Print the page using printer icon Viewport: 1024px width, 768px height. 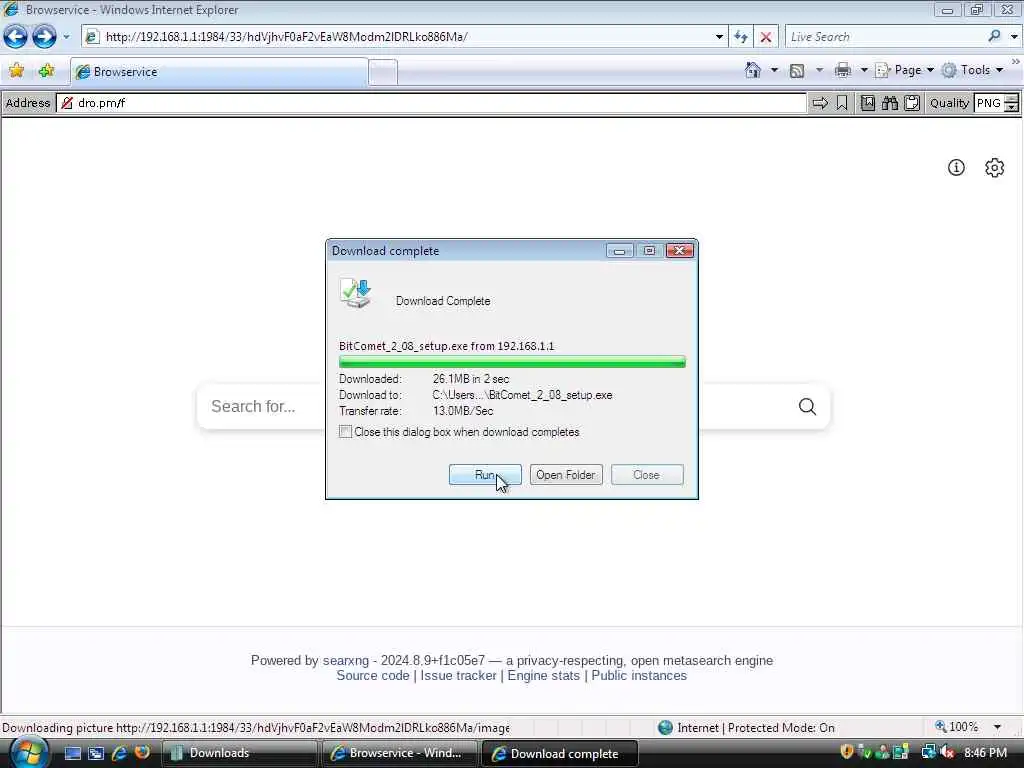click(x=842, y=70)
